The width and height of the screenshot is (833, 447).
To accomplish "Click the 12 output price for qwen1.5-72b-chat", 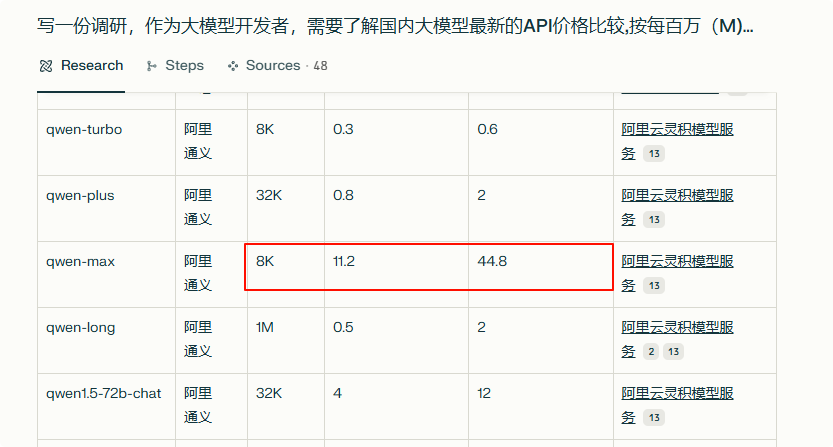I will pos(484,393).
